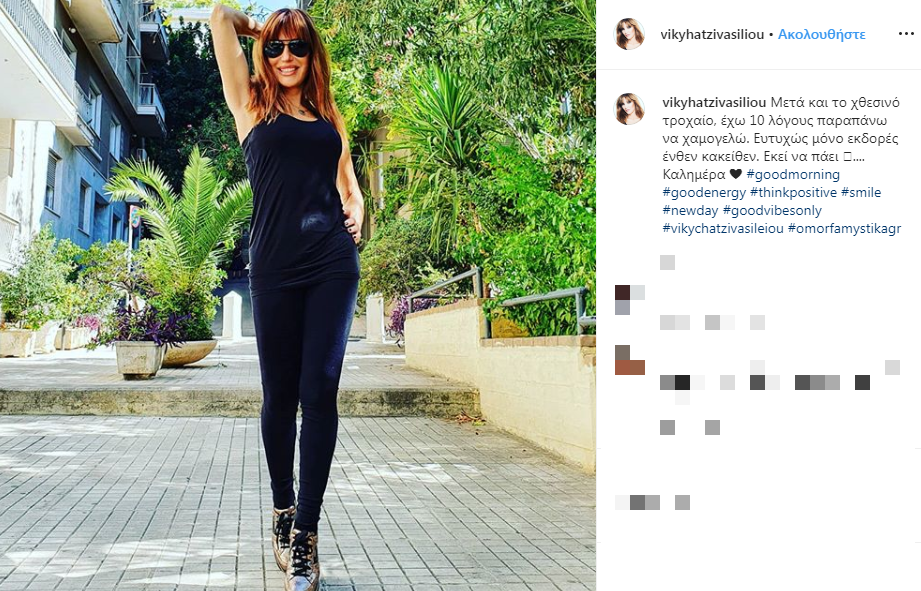
Task: Click the avatar beside the caption
Action: pos(629,109)
